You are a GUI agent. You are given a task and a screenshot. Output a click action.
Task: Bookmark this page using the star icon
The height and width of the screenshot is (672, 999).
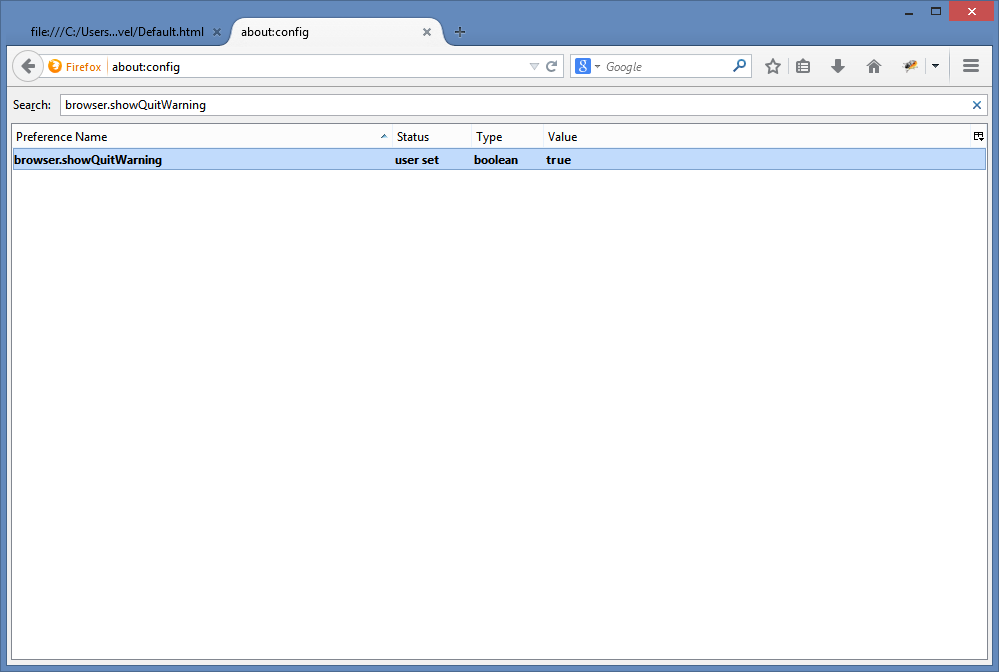click(772, 66)
